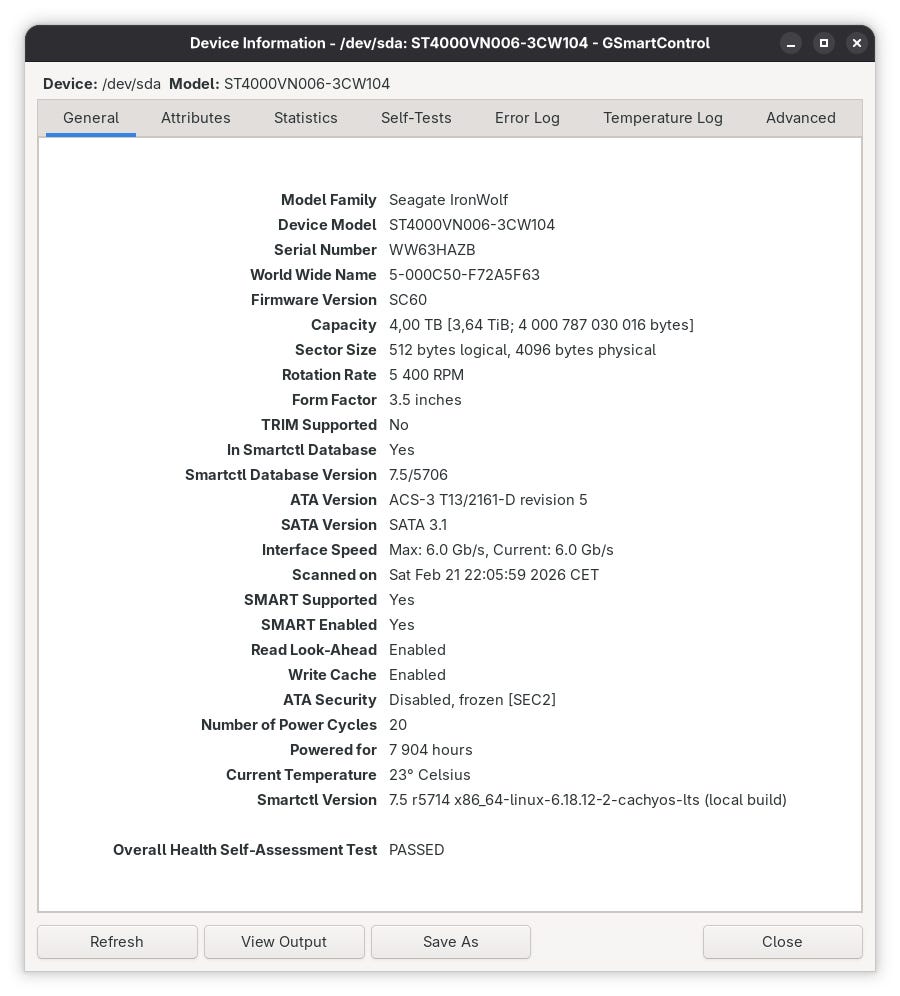Click the Seagate IronWolf model family value

pos(448,200)
